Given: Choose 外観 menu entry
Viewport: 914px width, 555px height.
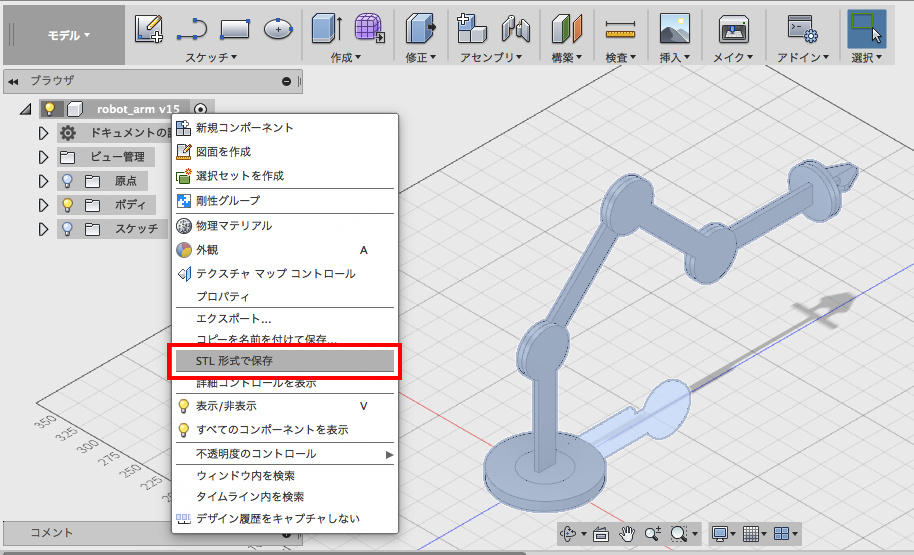Looking at the screenshot, I should coord(285,250).
